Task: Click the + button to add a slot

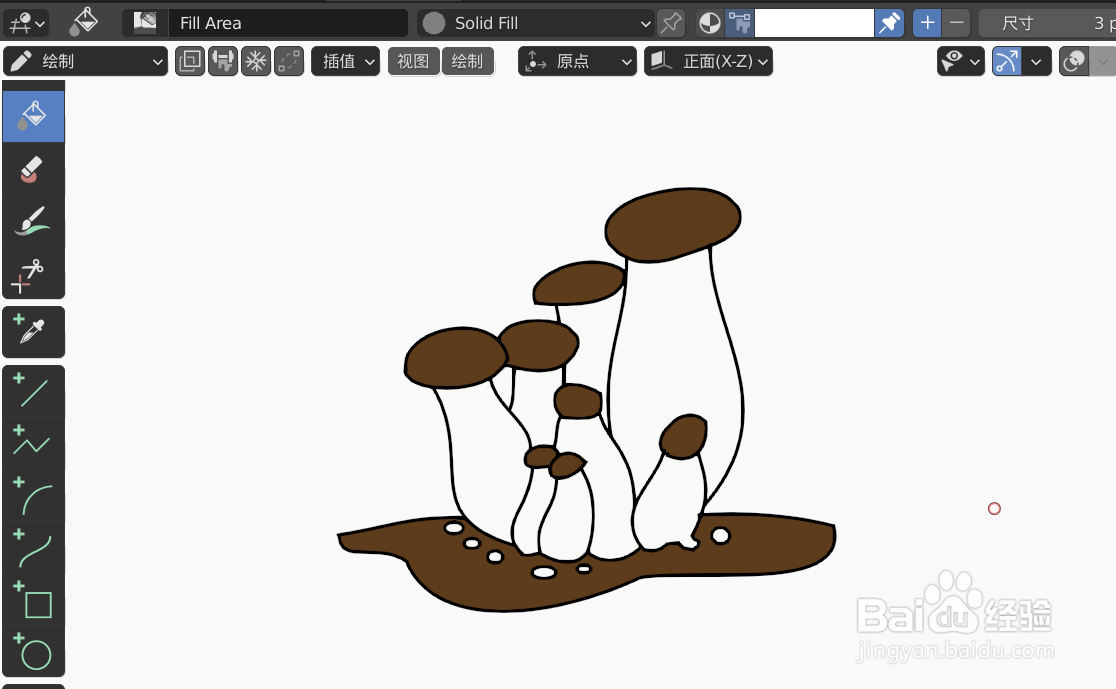Action: 926,22
